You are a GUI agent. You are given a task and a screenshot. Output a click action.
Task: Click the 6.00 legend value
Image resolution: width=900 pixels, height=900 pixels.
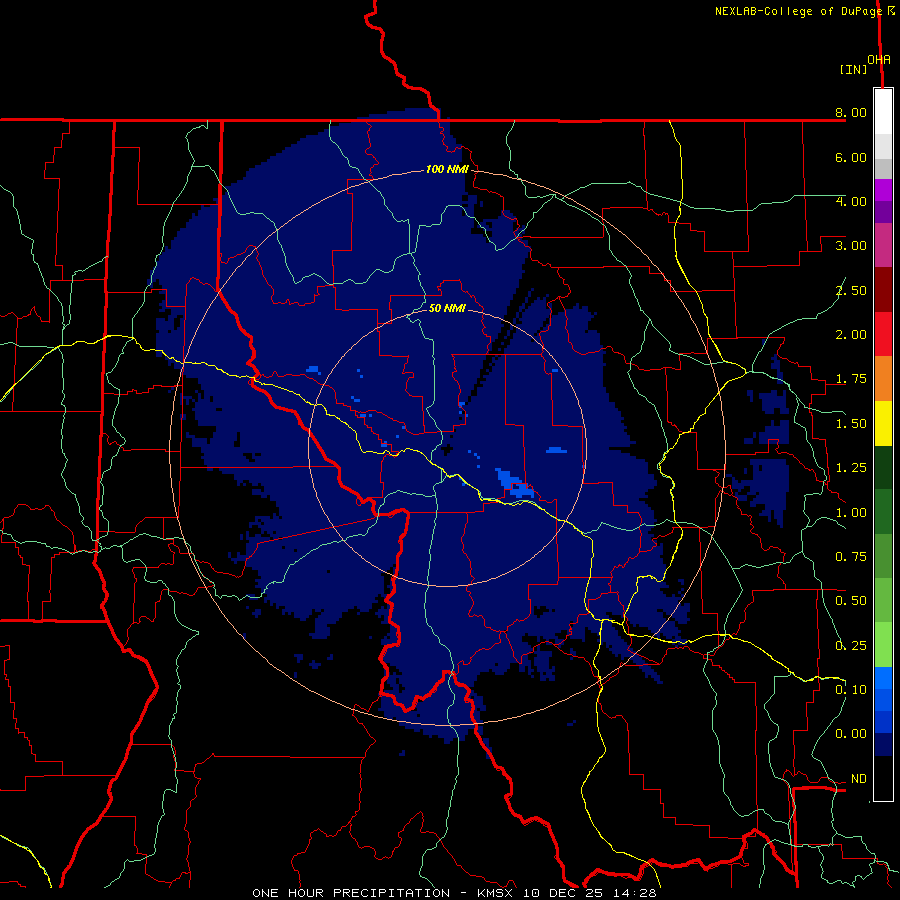pyautogui.click(x=851, y=157)
